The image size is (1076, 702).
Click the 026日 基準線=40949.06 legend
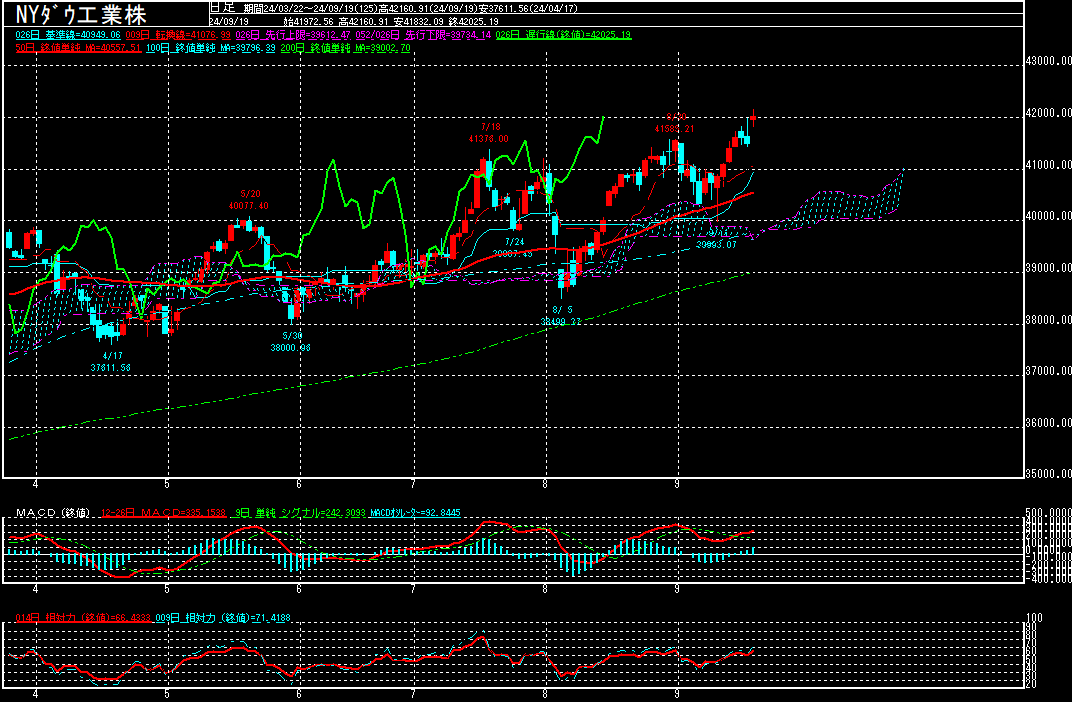point(68,35)
